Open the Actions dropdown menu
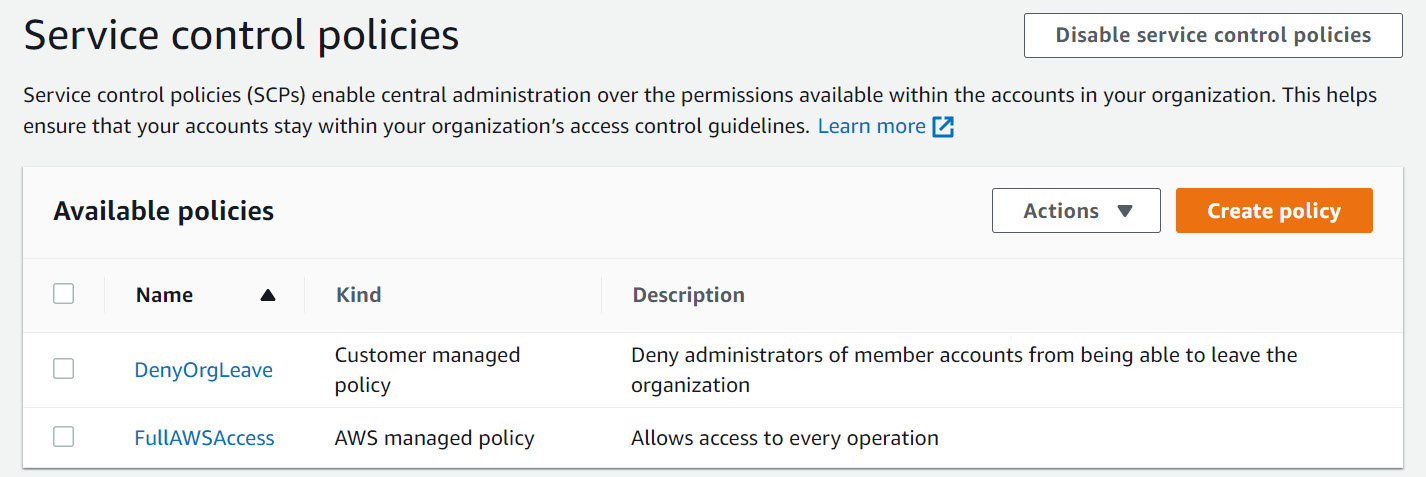The width and height of the screenshot is (1426, 477). 1076,211
